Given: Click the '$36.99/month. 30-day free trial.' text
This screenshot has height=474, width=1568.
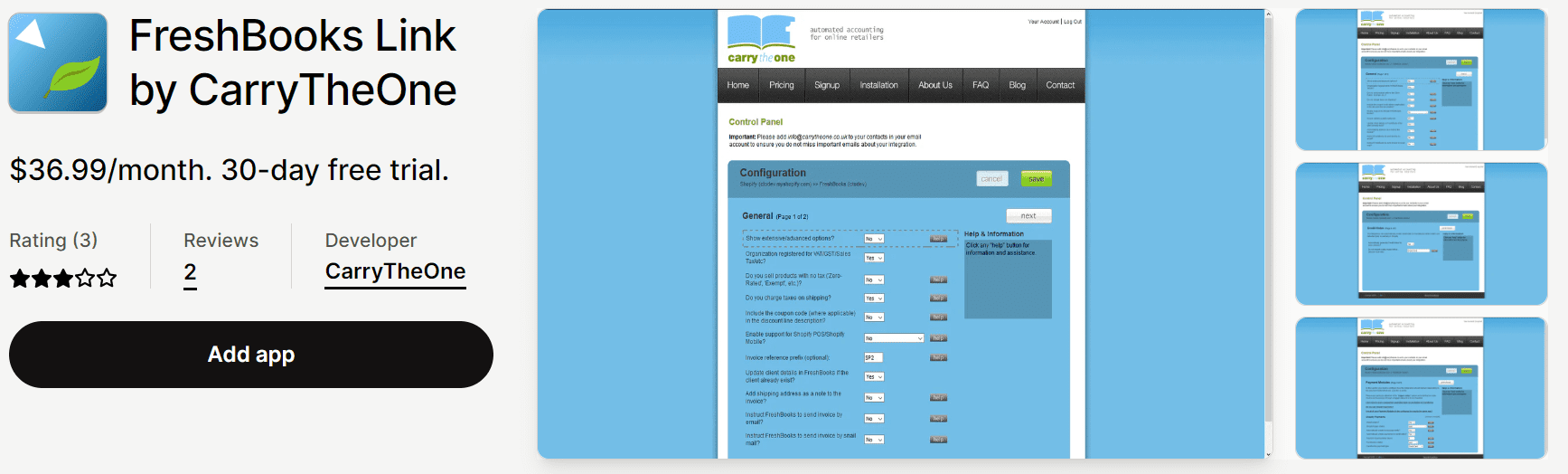Looking at the screenshot, I should [x=230, y=170].
